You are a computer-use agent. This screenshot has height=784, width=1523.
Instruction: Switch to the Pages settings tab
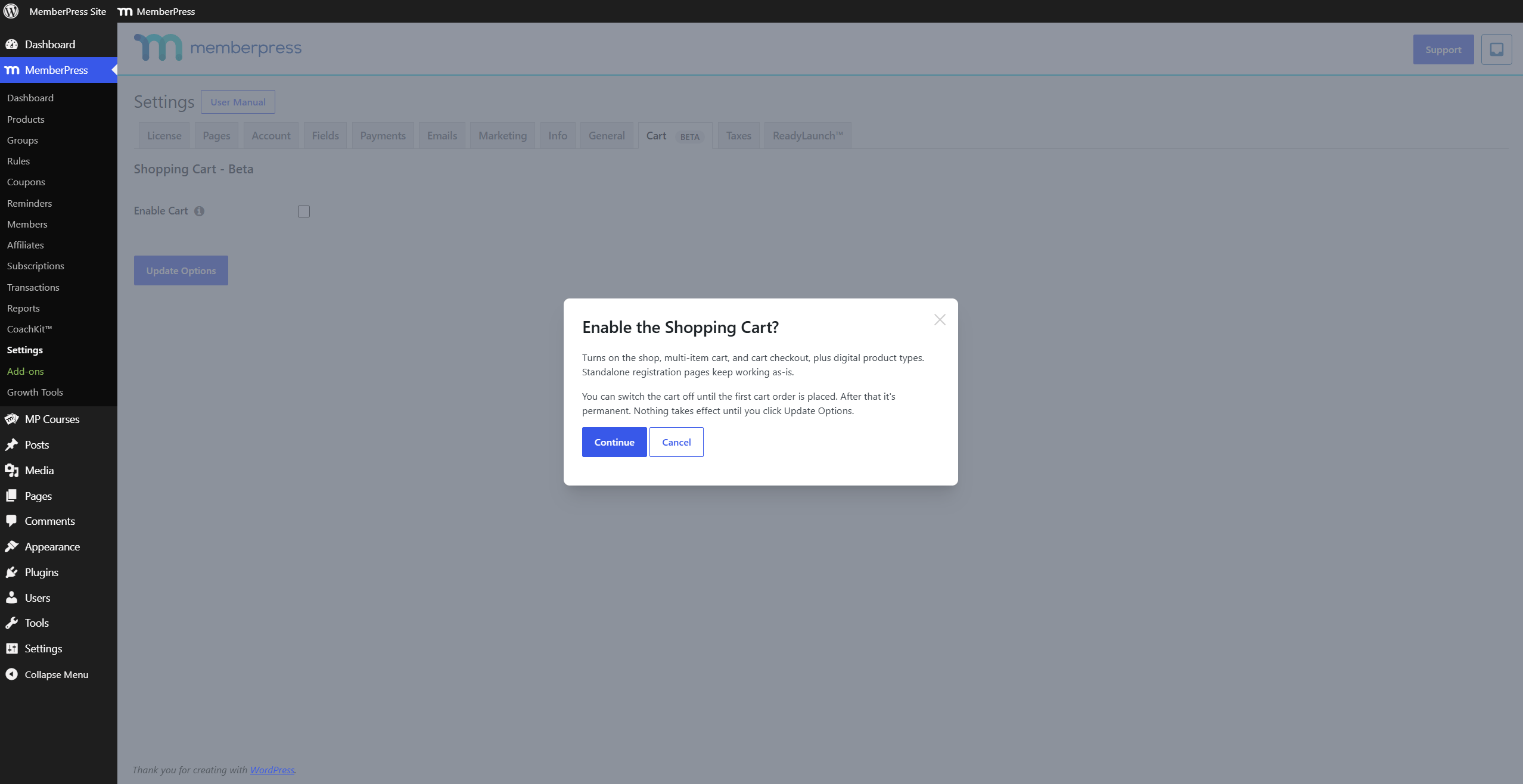(216, 136)
